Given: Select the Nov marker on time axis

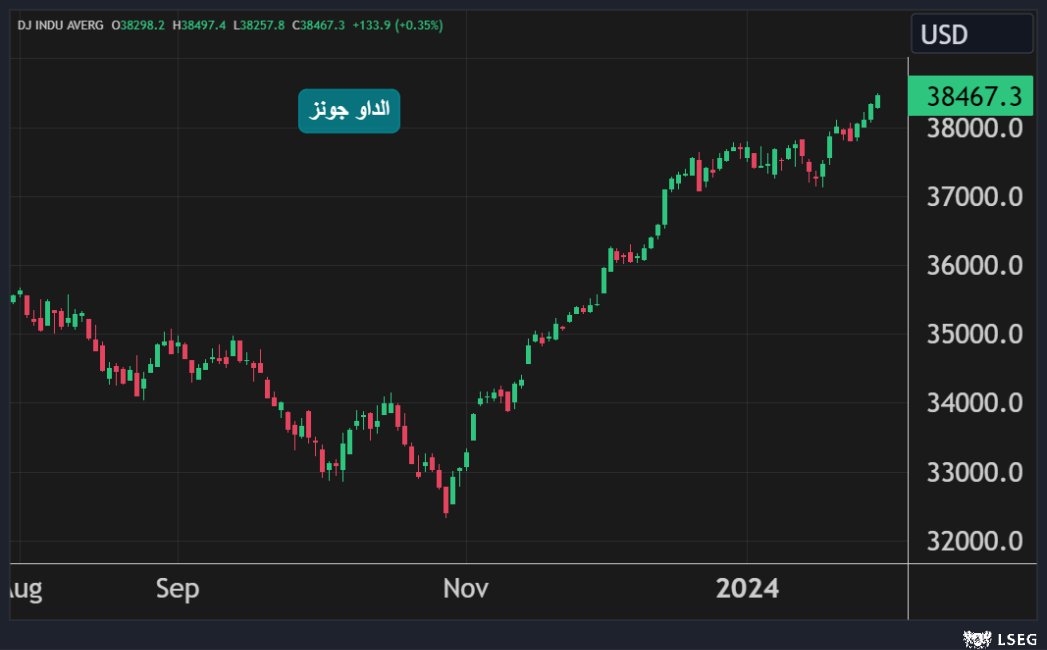Looking at the screenshot, I should [x=465, y=589].
